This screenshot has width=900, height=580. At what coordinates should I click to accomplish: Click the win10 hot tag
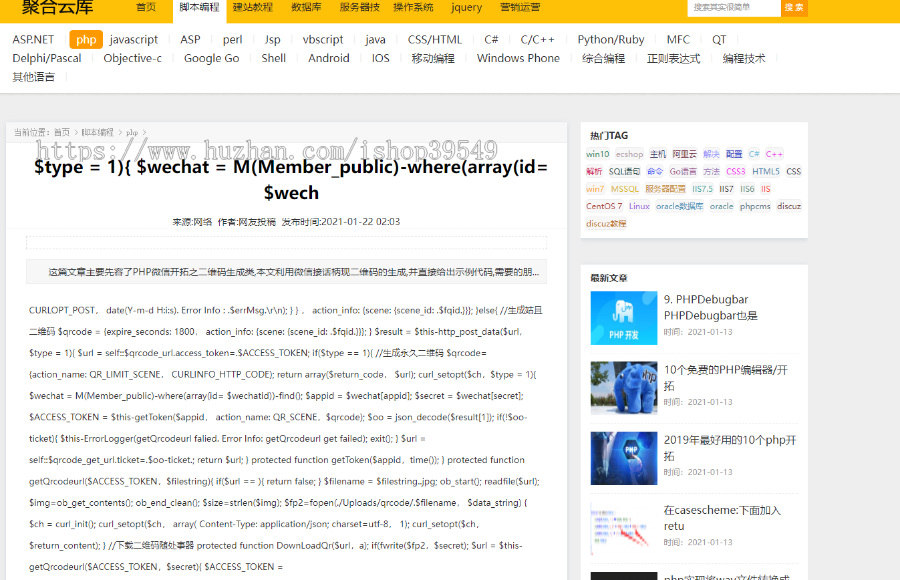pos(598,154)
